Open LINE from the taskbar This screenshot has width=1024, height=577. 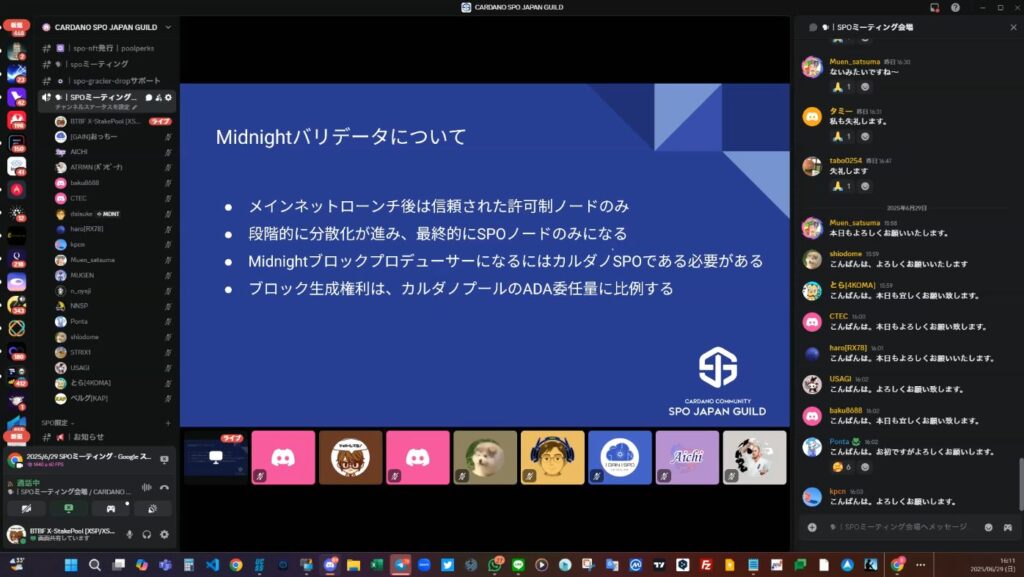(518, 565)
